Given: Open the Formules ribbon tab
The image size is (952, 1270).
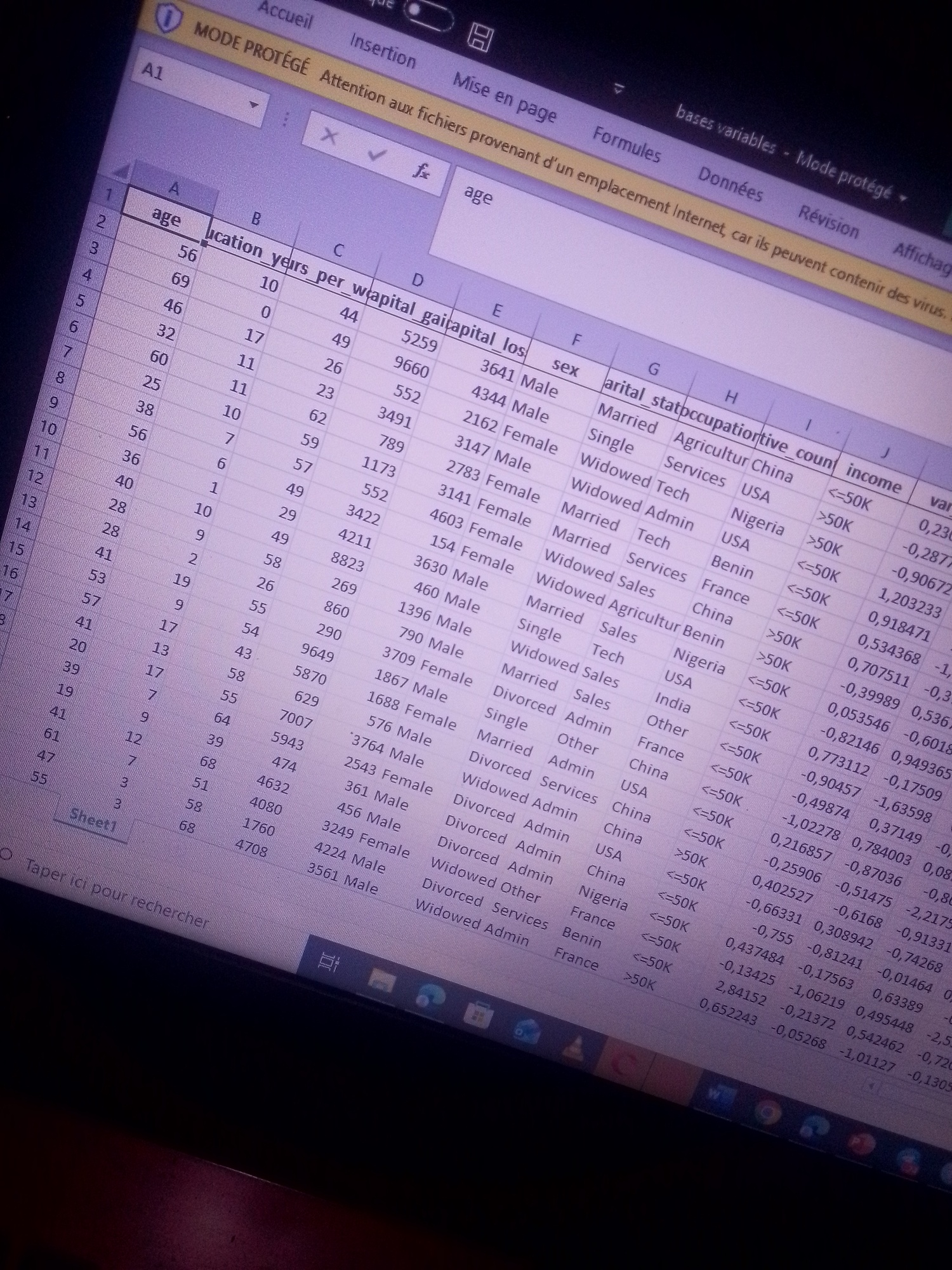Looking at the screenshot, I should [x=626, y=144].
